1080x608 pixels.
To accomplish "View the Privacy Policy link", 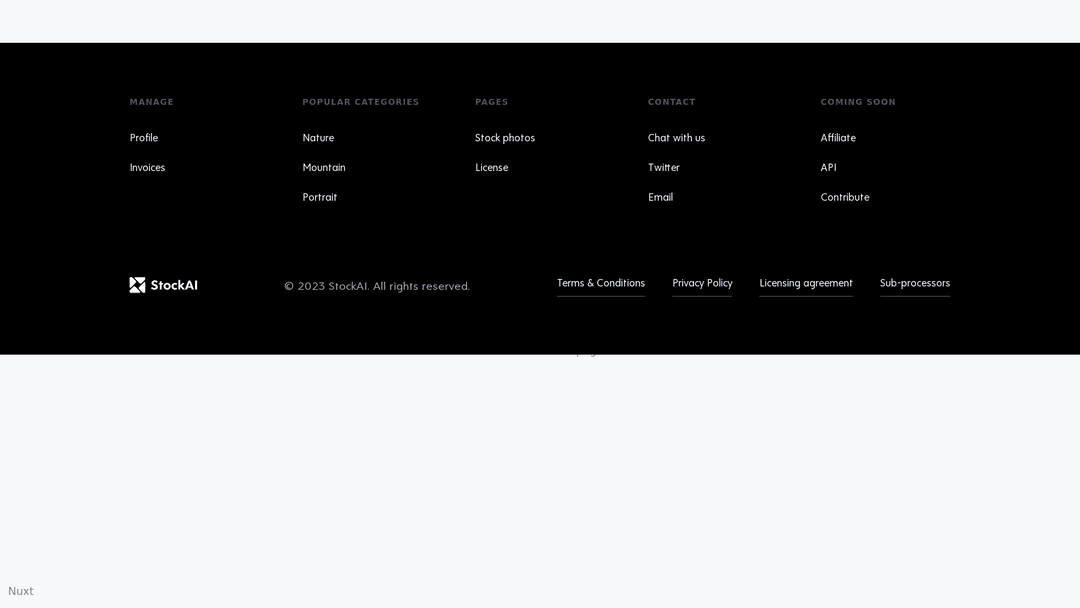I will 702,284.
